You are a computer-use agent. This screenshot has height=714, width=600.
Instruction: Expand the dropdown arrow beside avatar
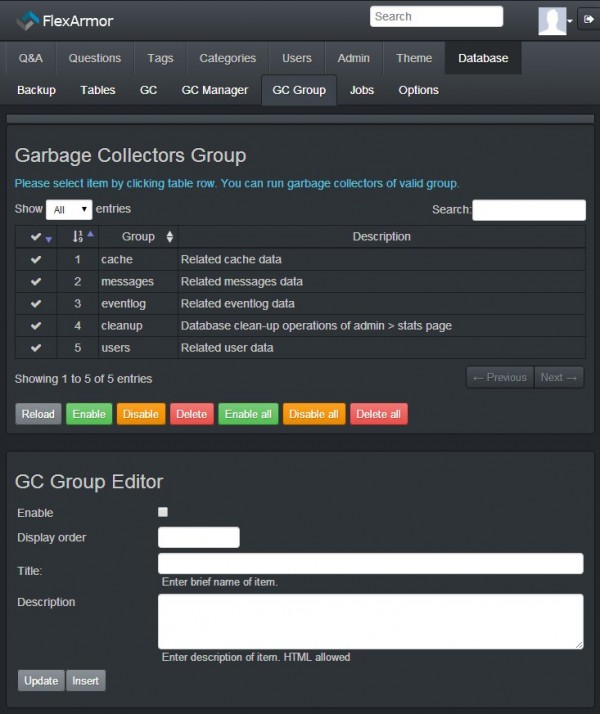click(x=570, y=20)
